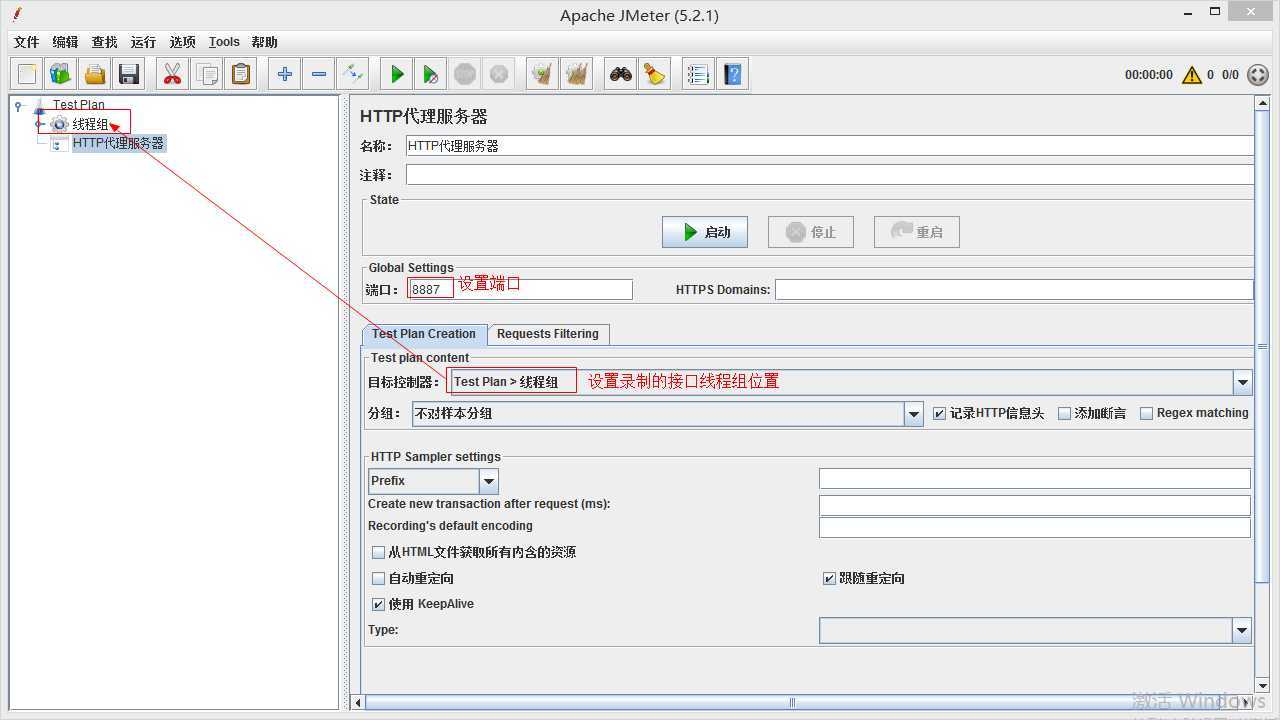
Task: Cut selection with scissors icon
Action: coord(173,74)
